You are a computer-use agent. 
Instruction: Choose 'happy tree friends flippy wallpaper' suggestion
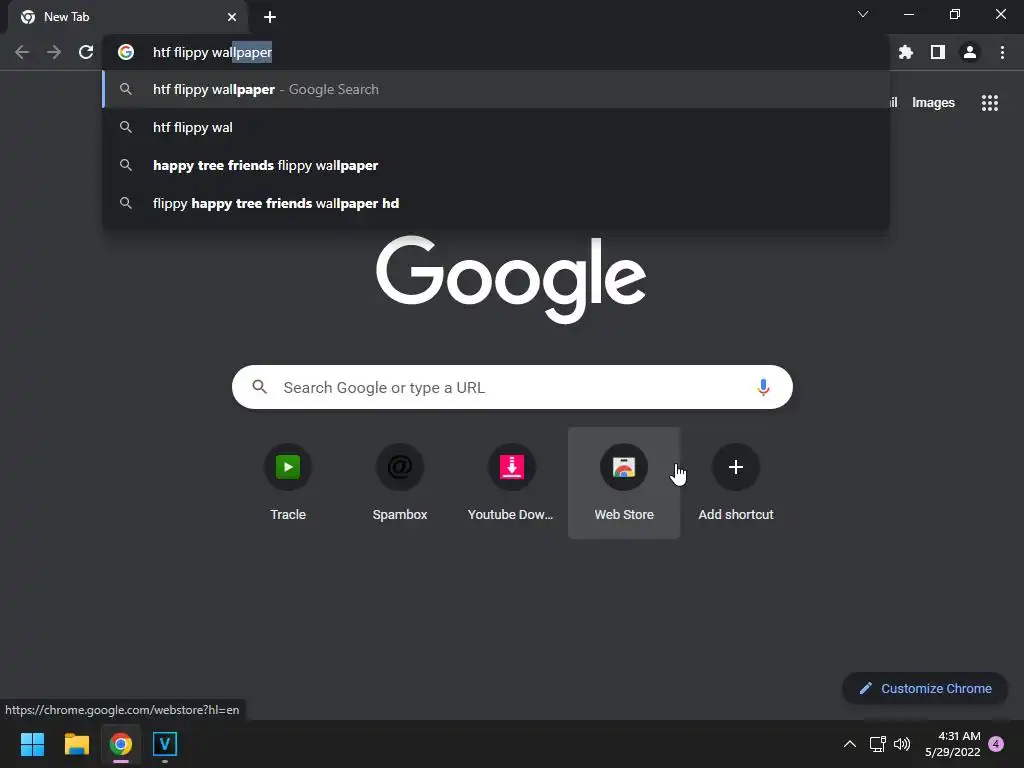tap(496, 165)
